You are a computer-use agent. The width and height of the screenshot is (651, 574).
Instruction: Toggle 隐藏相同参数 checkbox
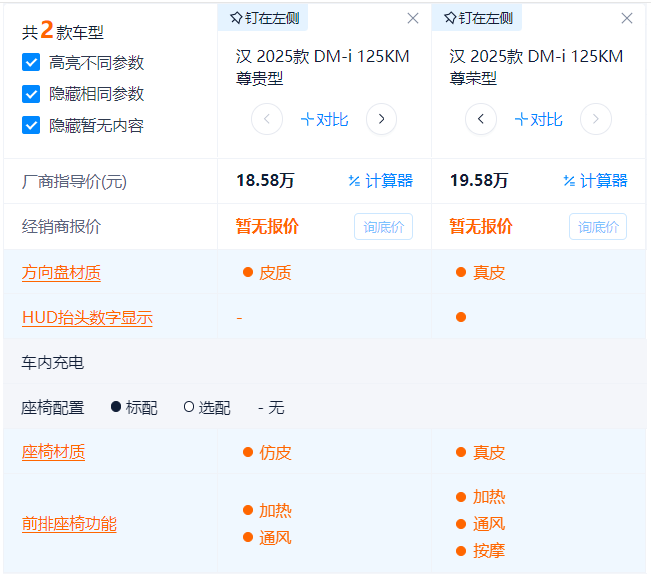tap(31, 94)
